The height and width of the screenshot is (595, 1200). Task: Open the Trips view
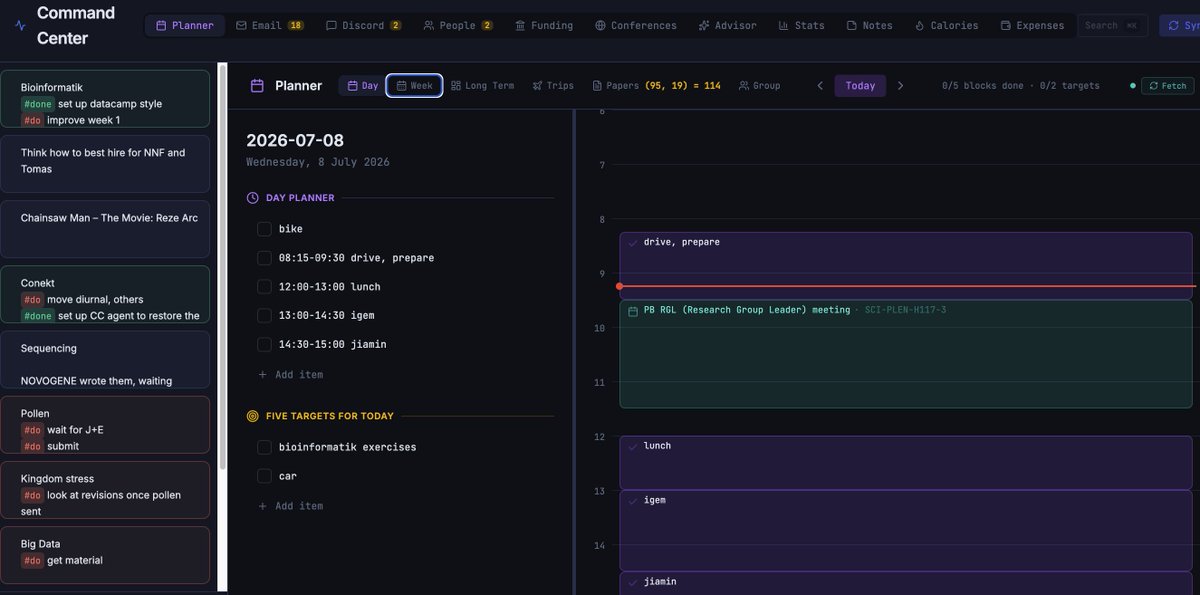coord(553,85)
